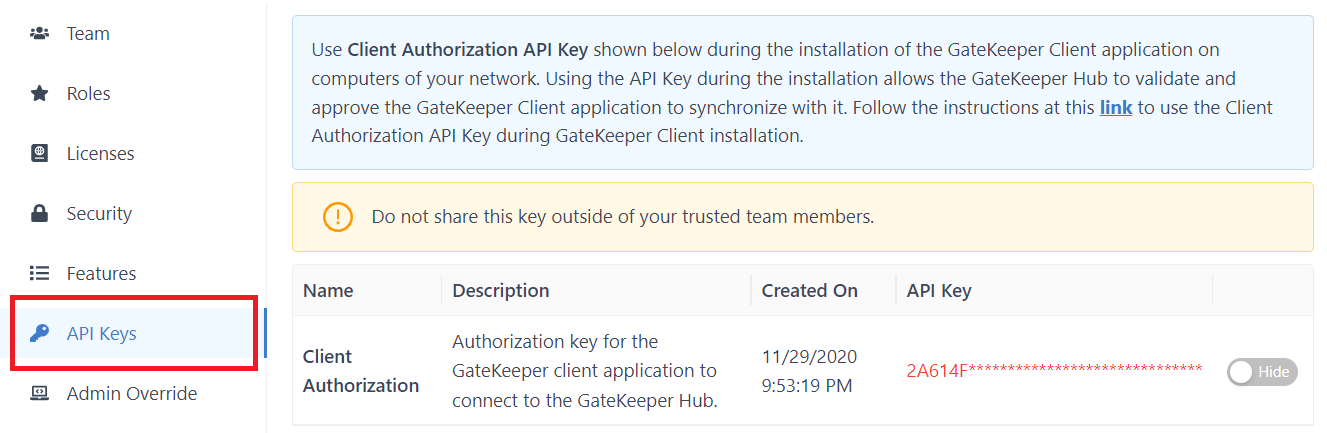
Task: Open the Roles menu item
Action: 88,94
